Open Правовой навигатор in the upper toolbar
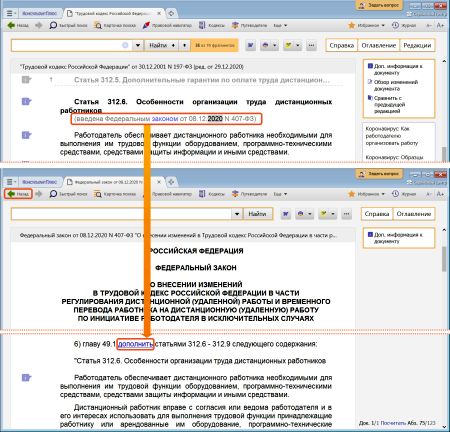This screenshot has width=450, height=432. tap(167, 25)
